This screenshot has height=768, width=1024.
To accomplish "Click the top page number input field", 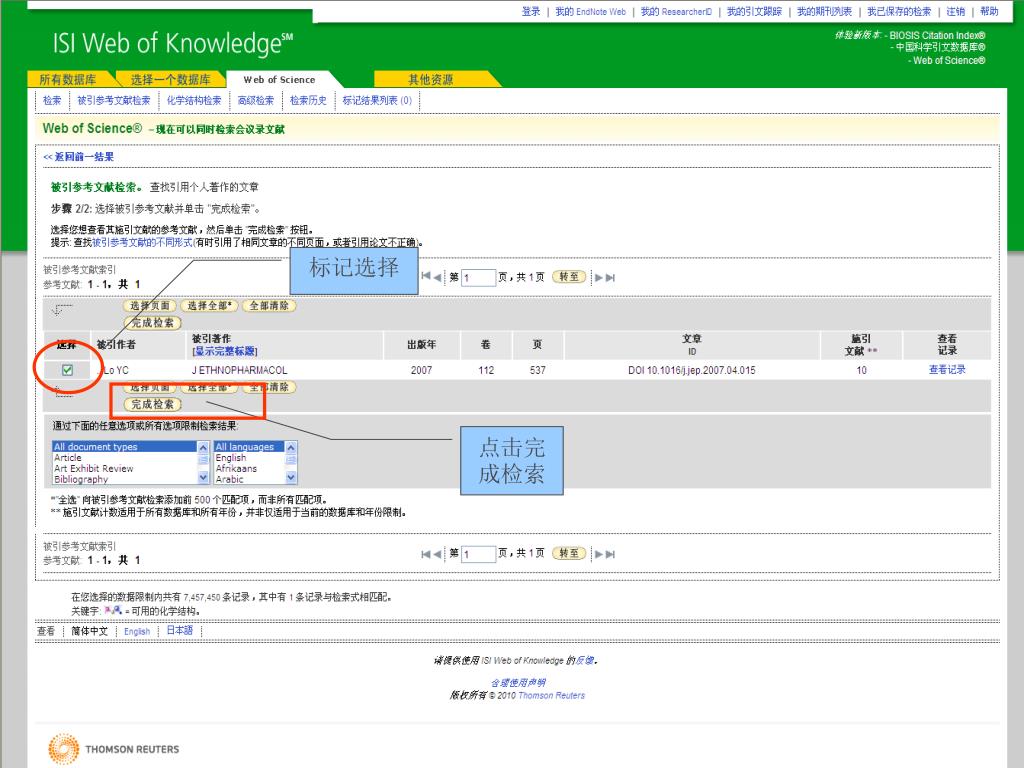I will coord(478,278).
